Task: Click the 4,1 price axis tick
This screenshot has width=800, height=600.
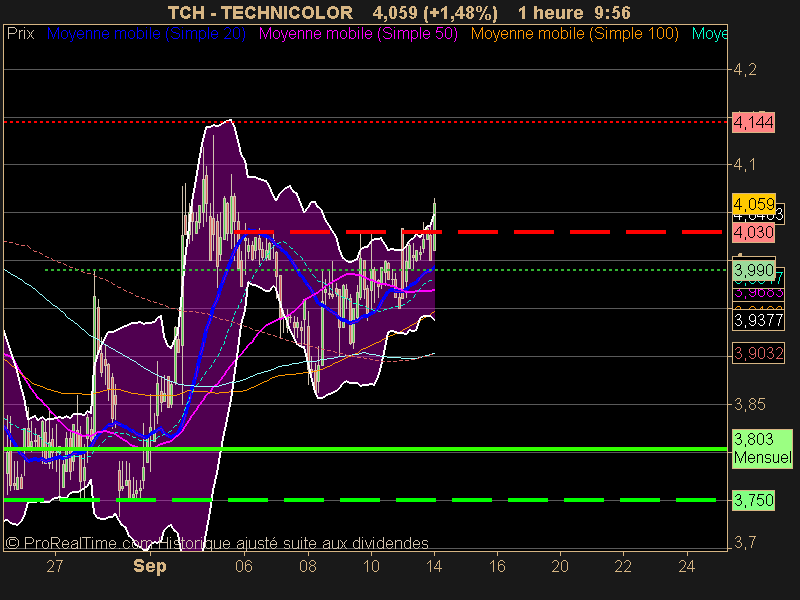Action: point(745,164)
